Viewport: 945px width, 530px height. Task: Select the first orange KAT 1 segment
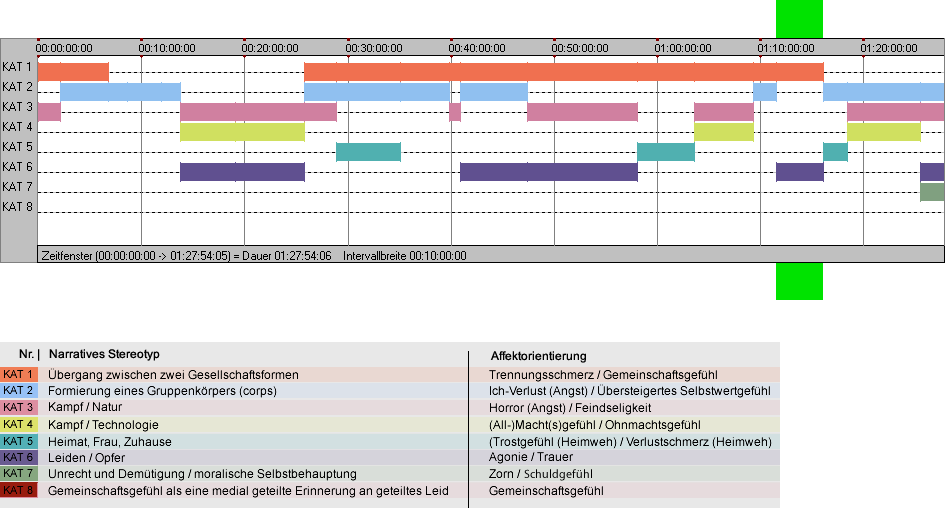point(74,72)
